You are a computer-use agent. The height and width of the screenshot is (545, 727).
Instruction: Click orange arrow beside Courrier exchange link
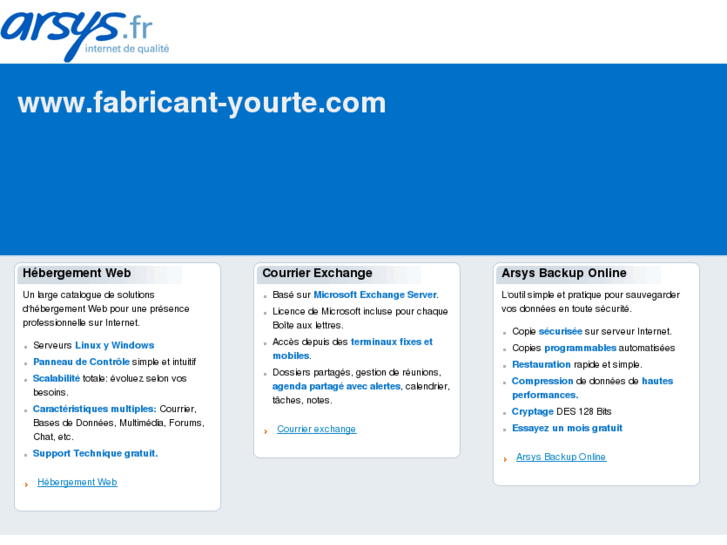pos(266,432)
